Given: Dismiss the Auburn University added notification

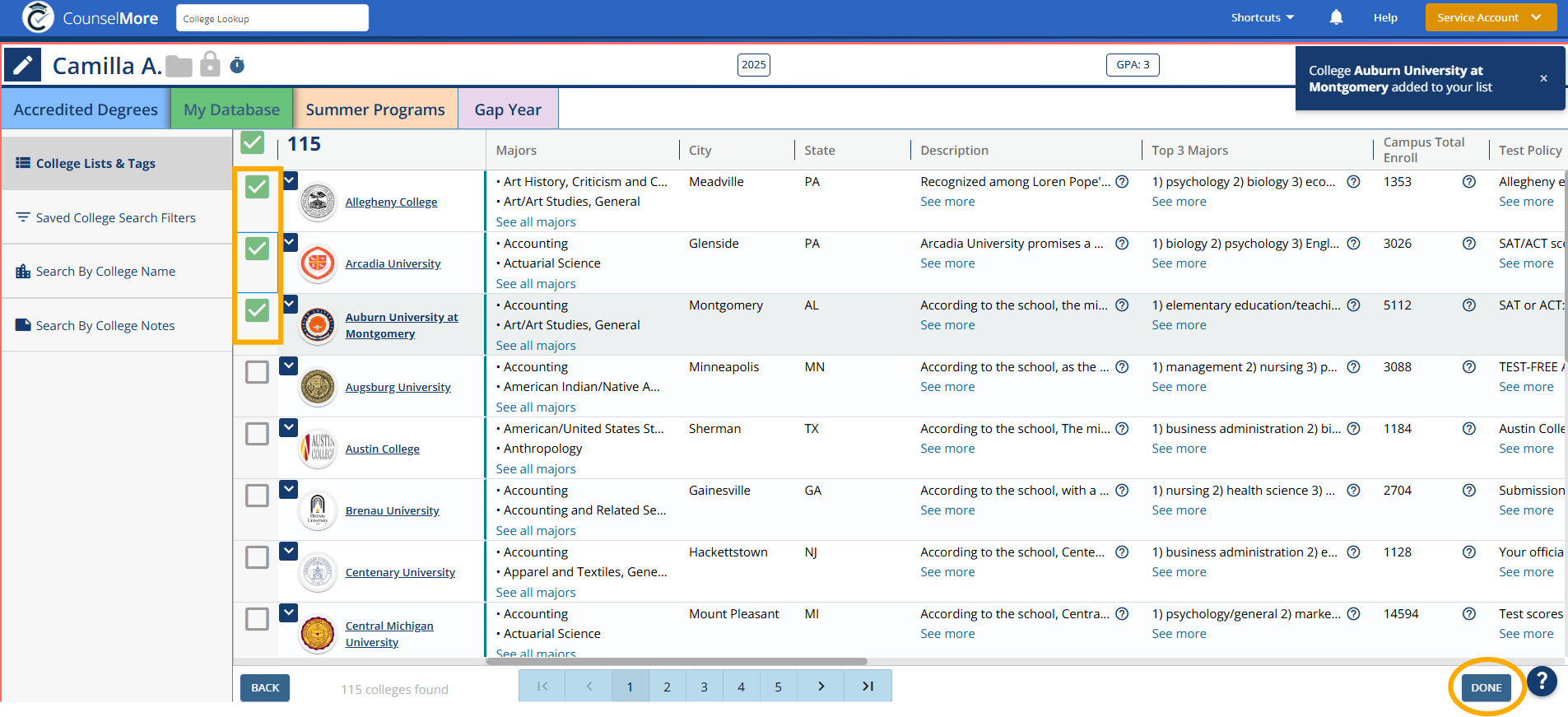Looking at the screenshot, I should click(1543, 78).
